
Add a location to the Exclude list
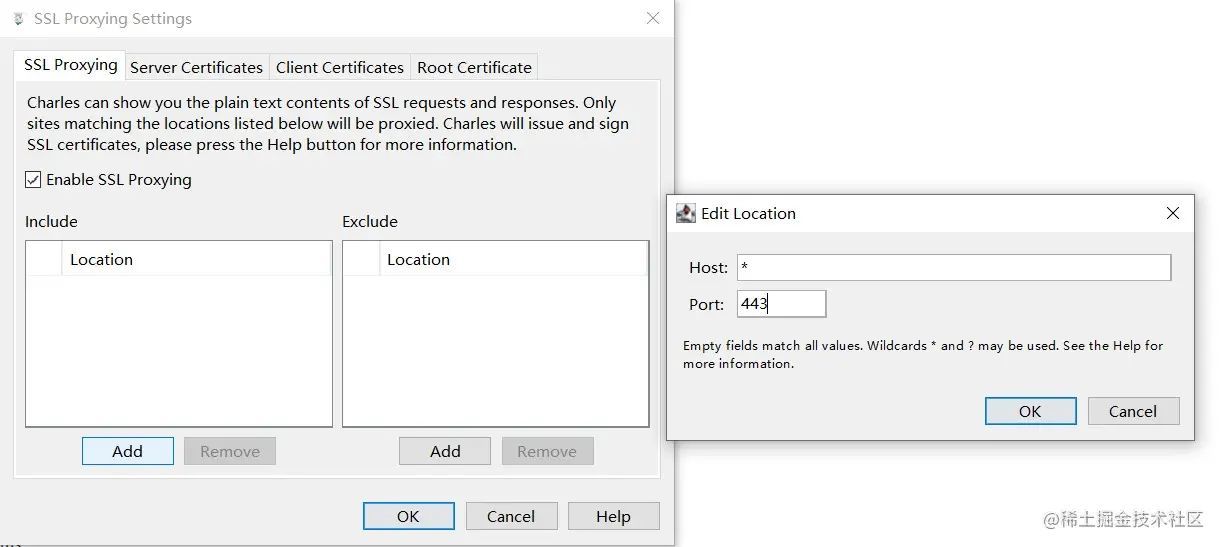[444, 451]
